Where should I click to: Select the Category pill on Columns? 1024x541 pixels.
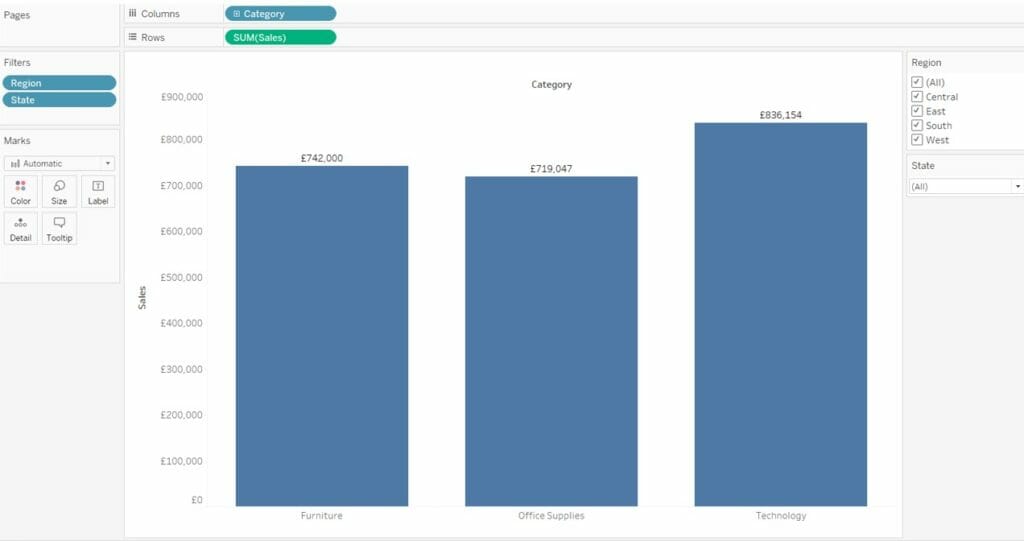point(280,14)
